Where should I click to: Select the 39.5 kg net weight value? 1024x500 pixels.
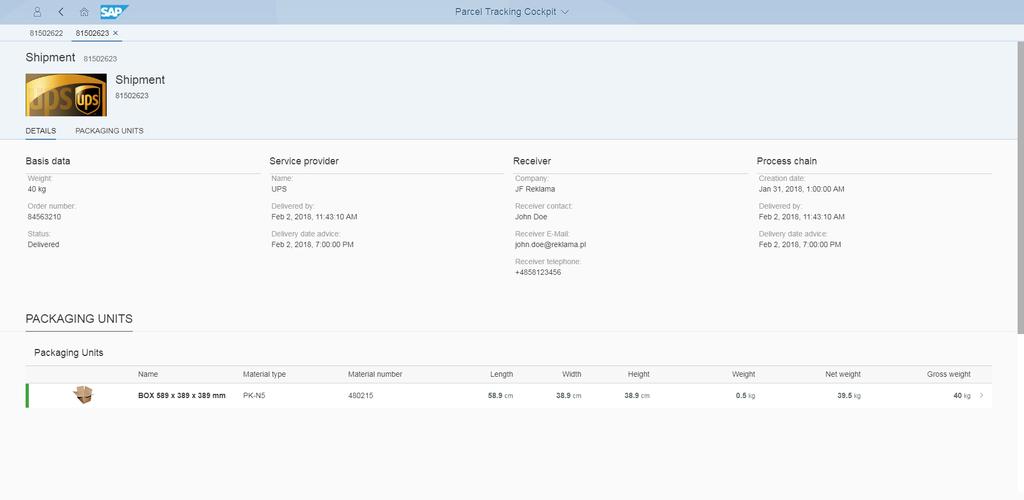849,396
